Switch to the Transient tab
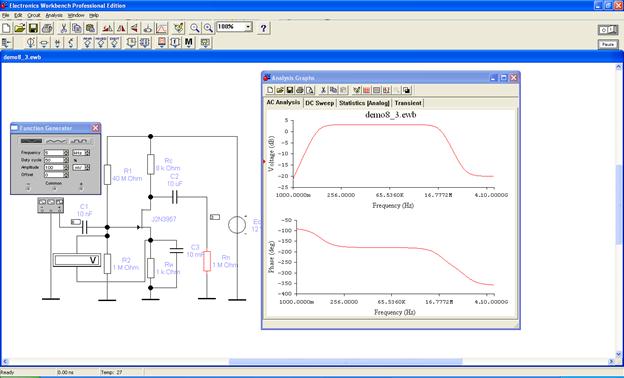Image resolution: width=624 pixels, height=378 pixels. click(408, 103)
